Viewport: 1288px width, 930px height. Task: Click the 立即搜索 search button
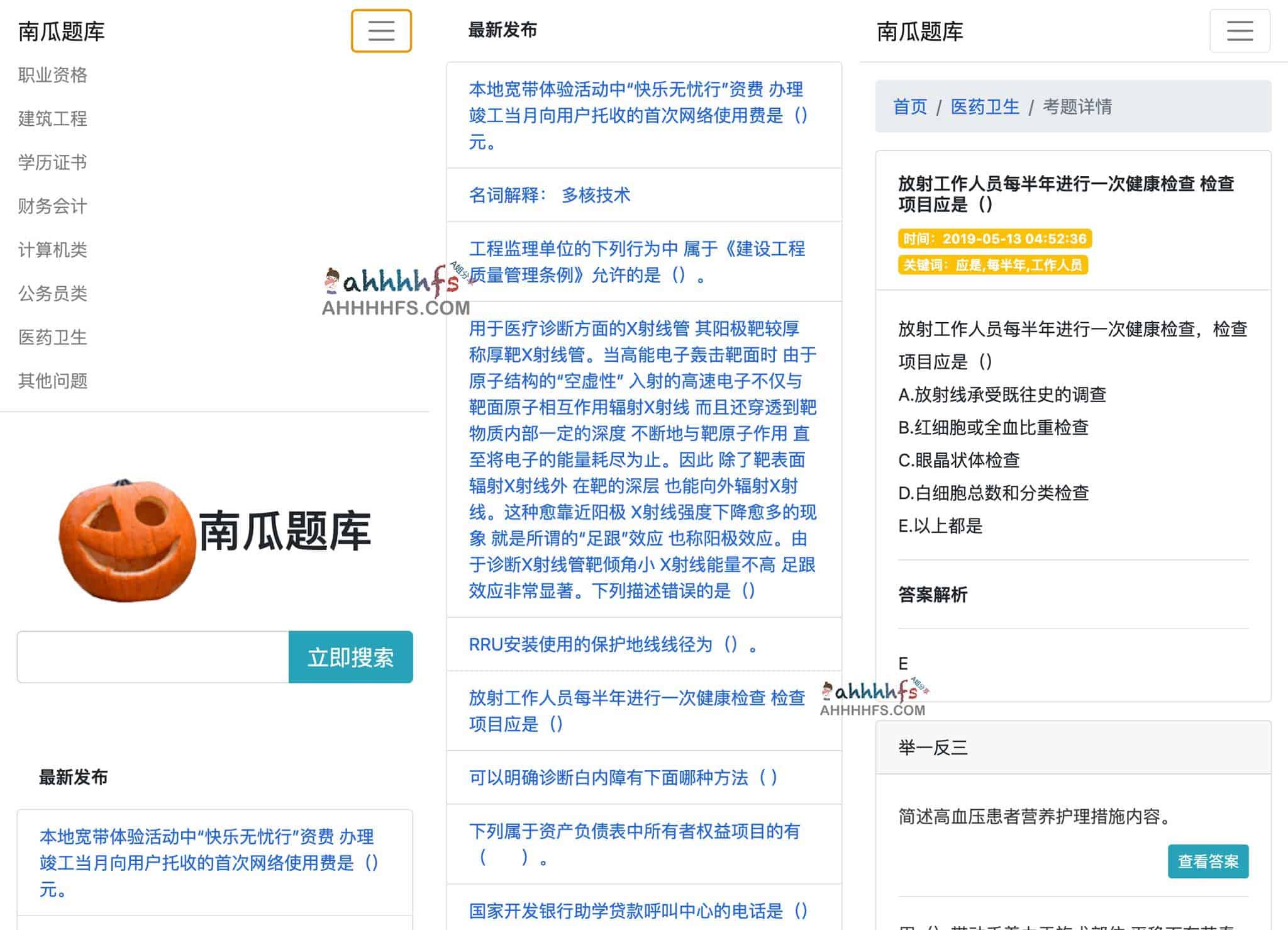click(350, 657)
